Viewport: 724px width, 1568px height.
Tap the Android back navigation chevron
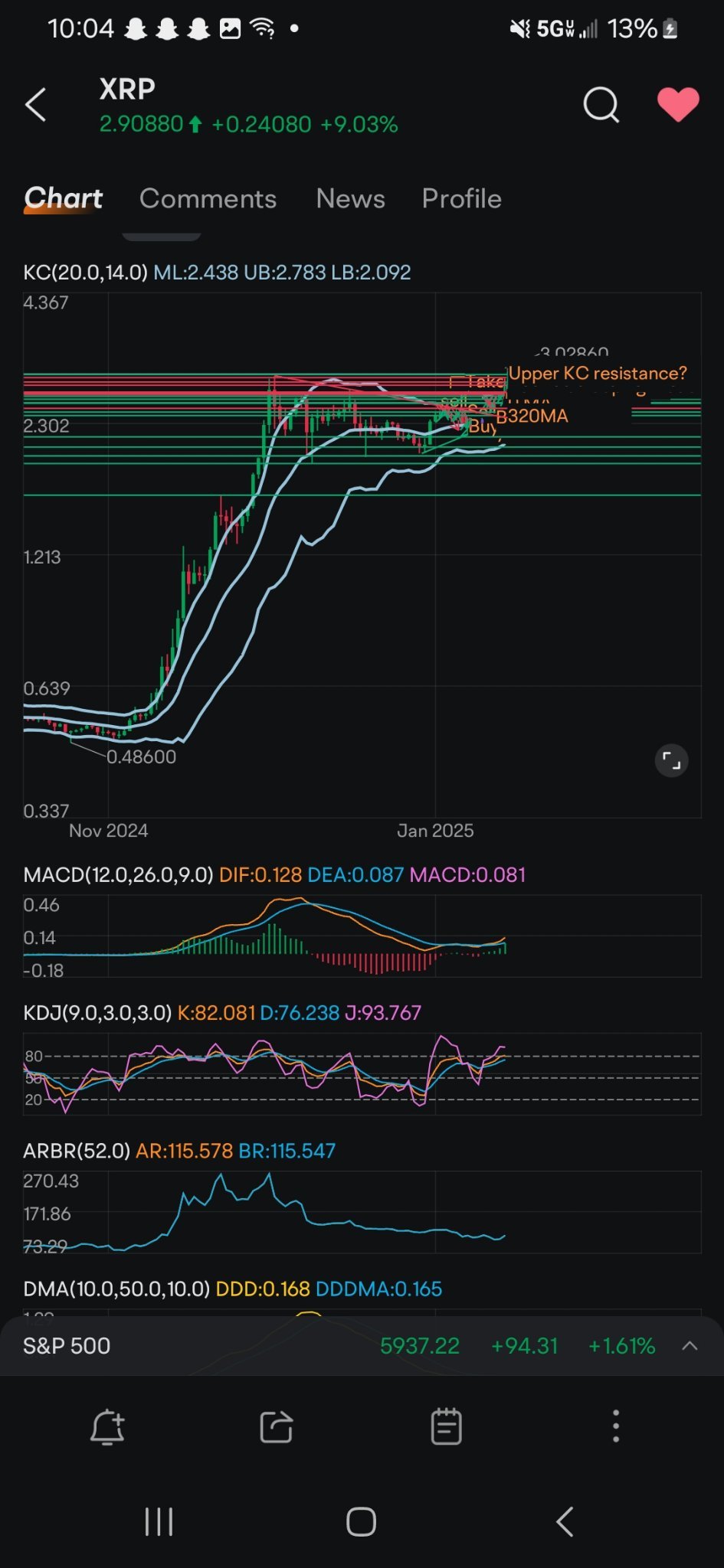tap(565, 1522)
